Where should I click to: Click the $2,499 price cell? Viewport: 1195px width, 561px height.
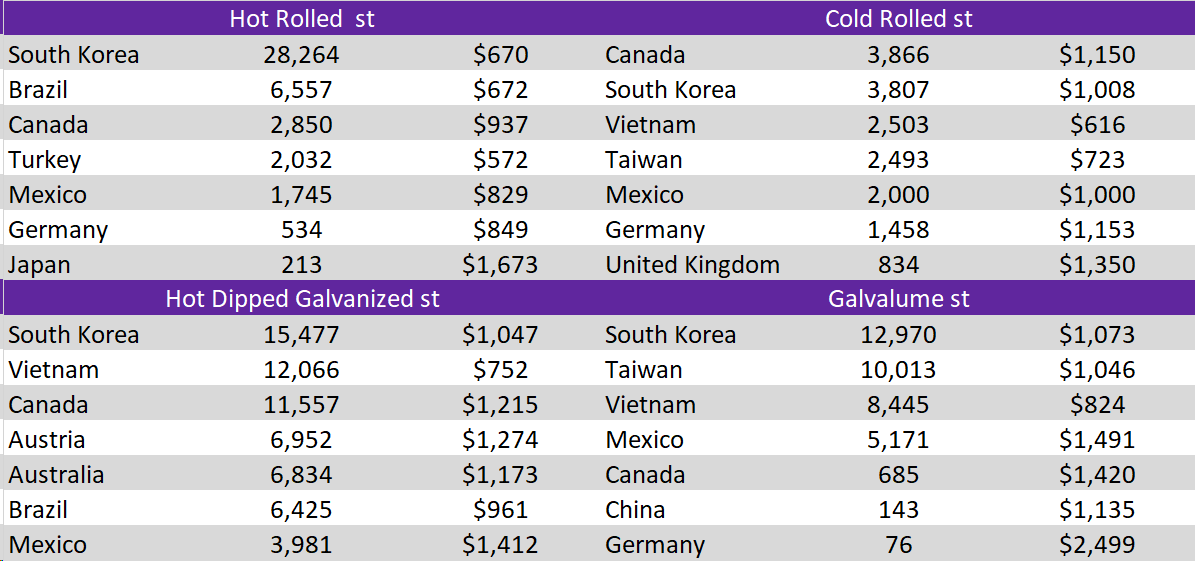[x=1097, y=545]
